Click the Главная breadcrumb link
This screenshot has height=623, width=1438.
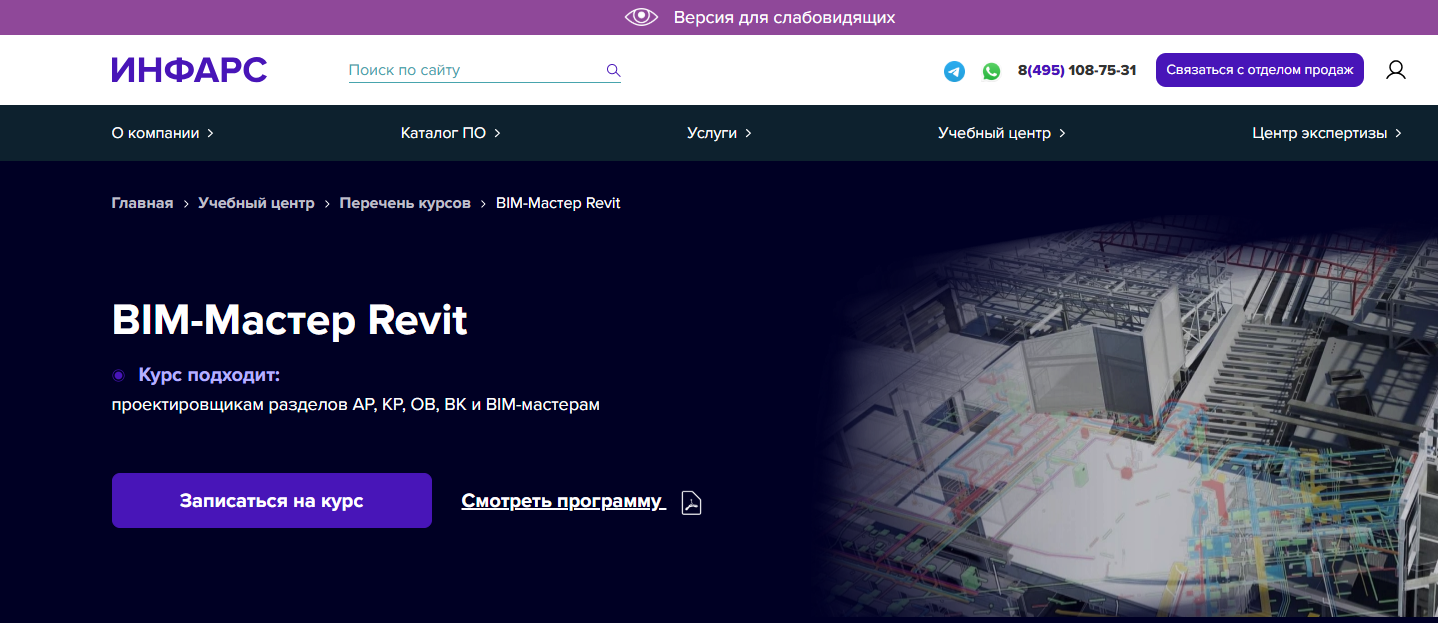142,203
